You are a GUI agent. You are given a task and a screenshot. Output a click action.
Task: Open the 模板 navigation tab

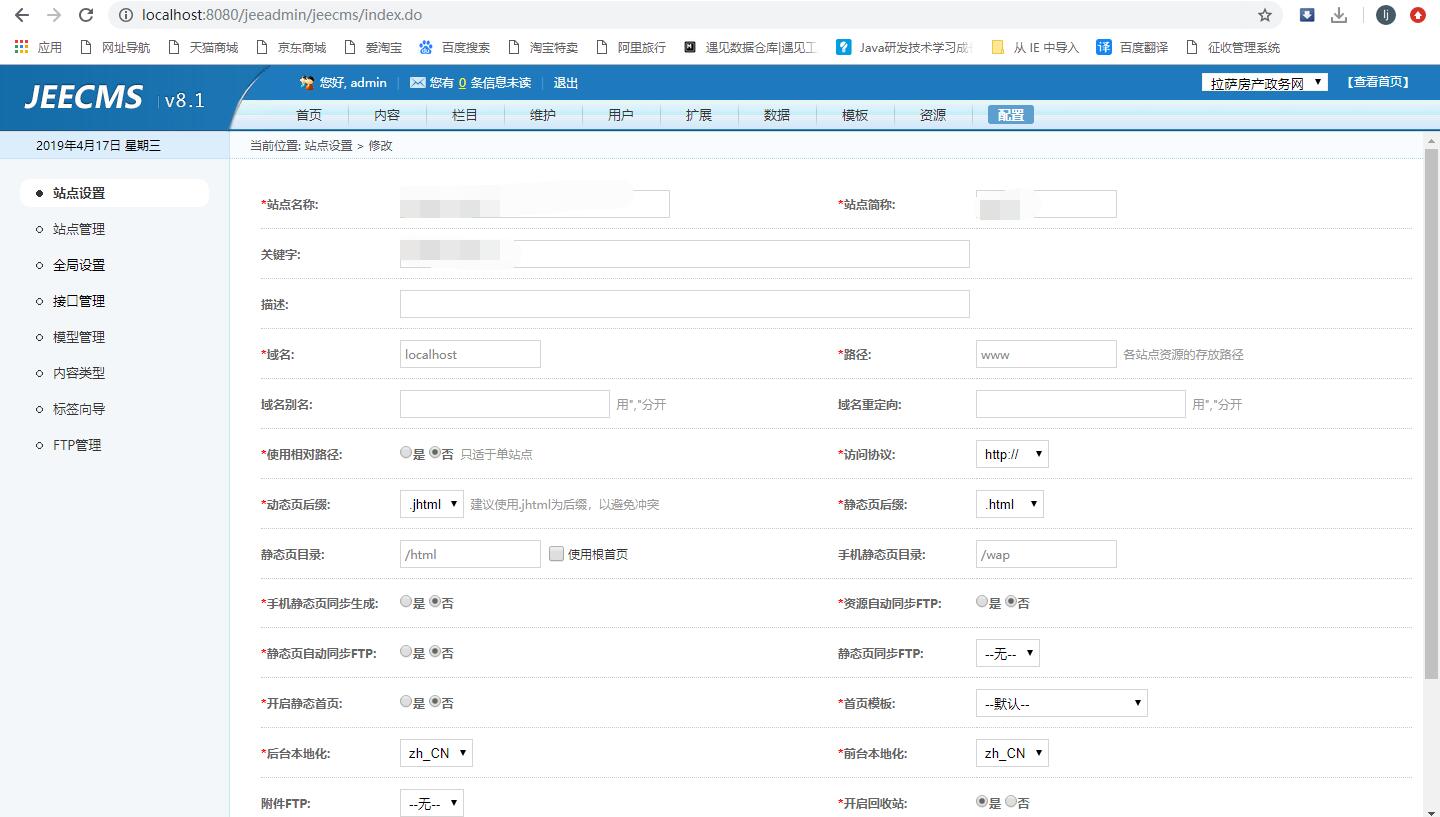pyautogui.click(x=854, y=115)
